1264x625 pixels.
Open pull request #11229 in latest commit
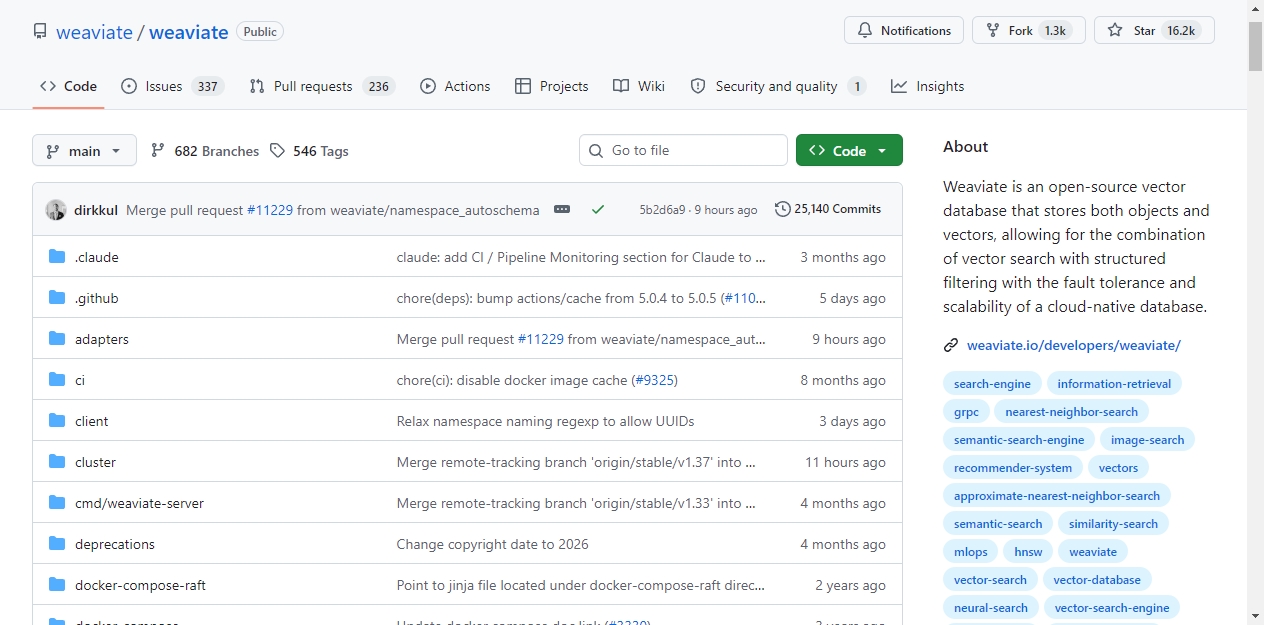coord(270,210)
